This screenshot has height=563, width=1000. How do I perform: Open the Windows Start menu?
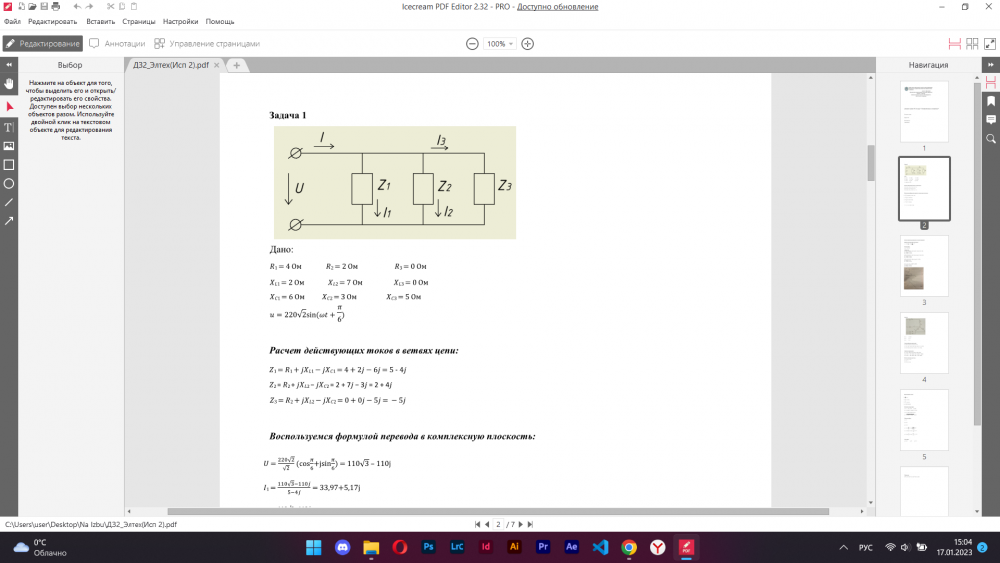[314, 547]
